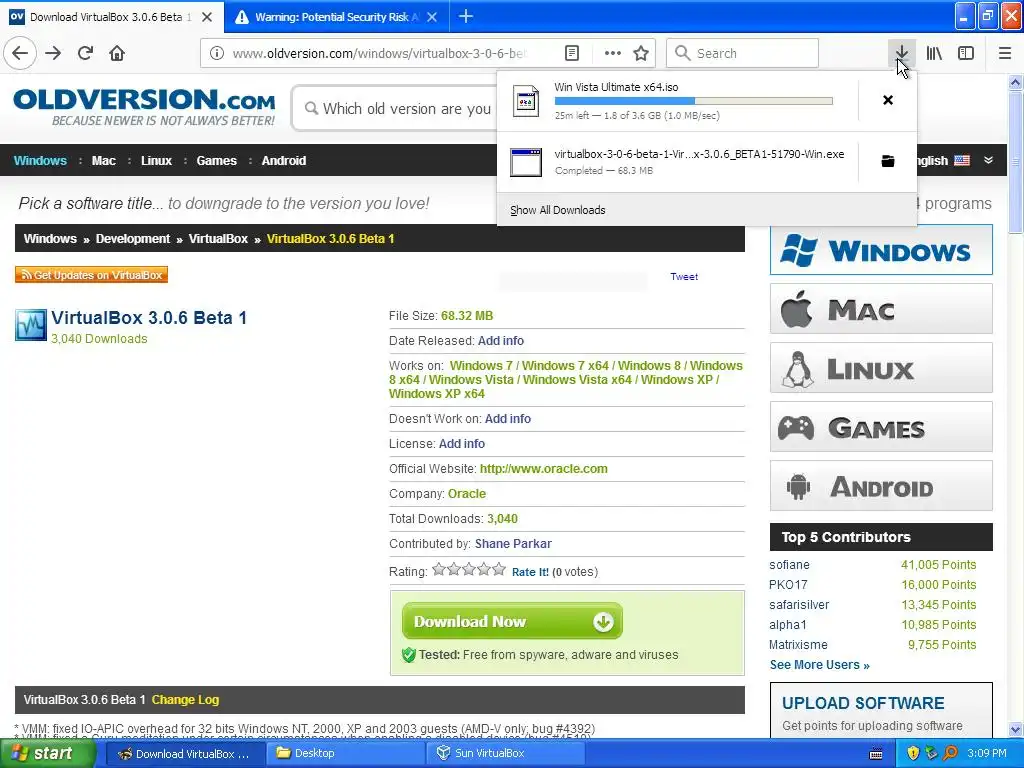Click the Firefox Search field

point(742,53)
